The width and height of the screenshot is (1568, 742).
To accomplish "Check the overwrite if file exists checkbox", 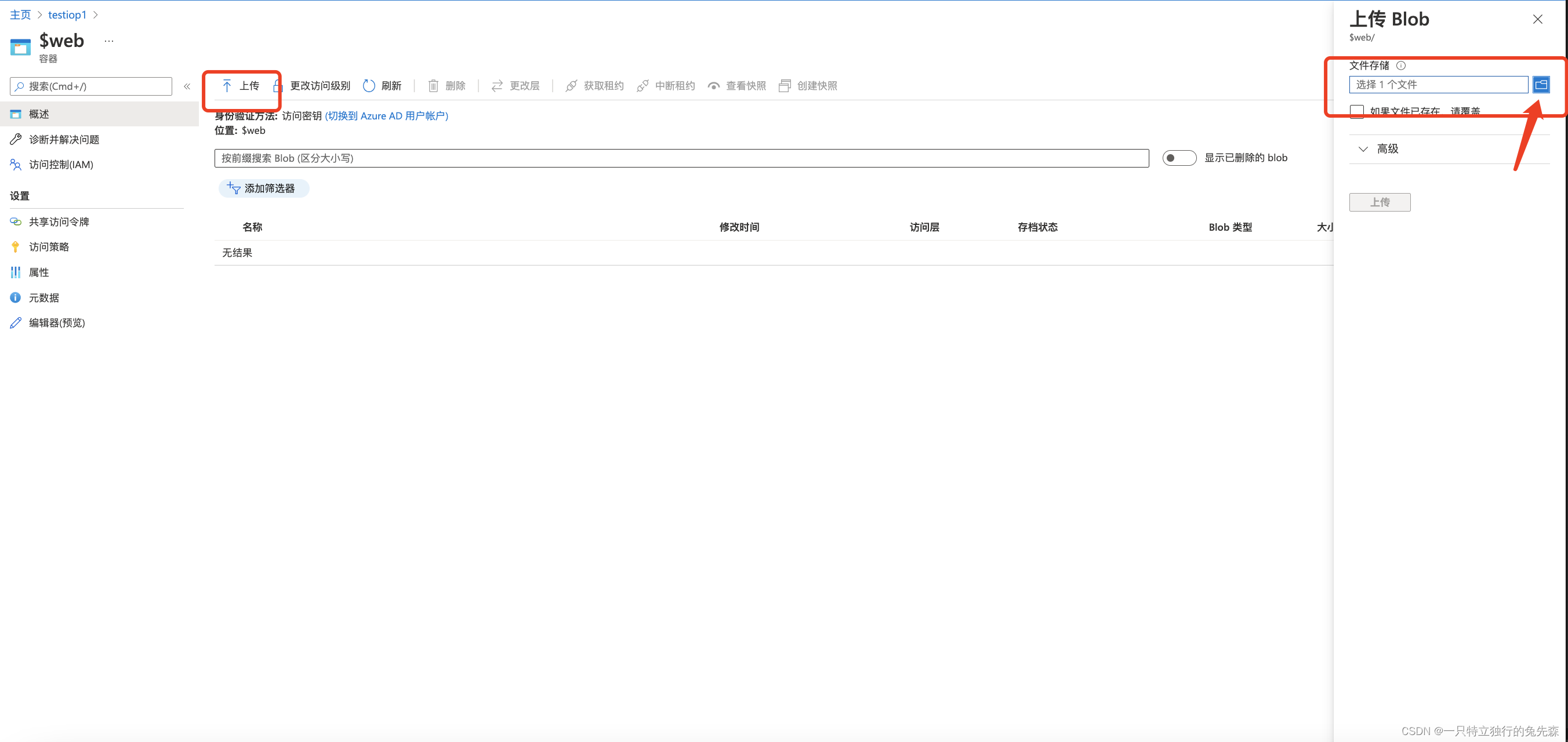I will 1357,111.
